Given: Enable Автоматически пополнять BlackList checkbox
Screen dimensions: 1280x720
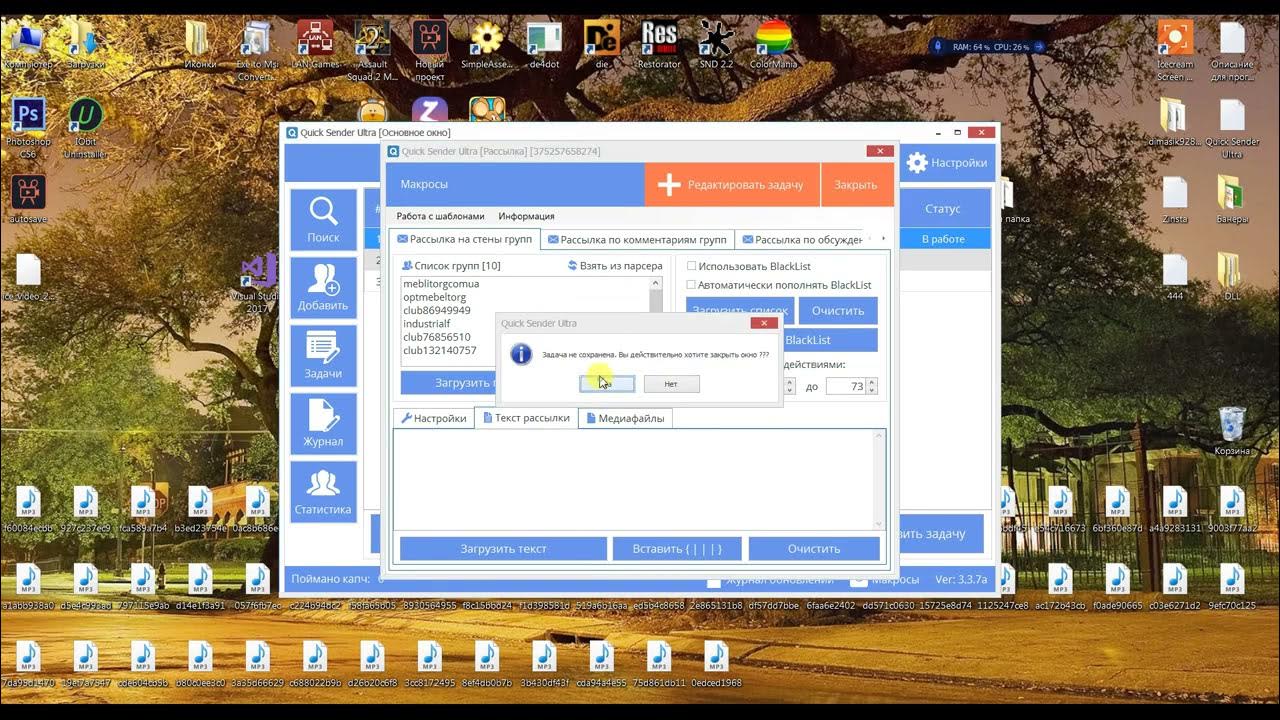Looking at the screenshot, I should (691, 285).
